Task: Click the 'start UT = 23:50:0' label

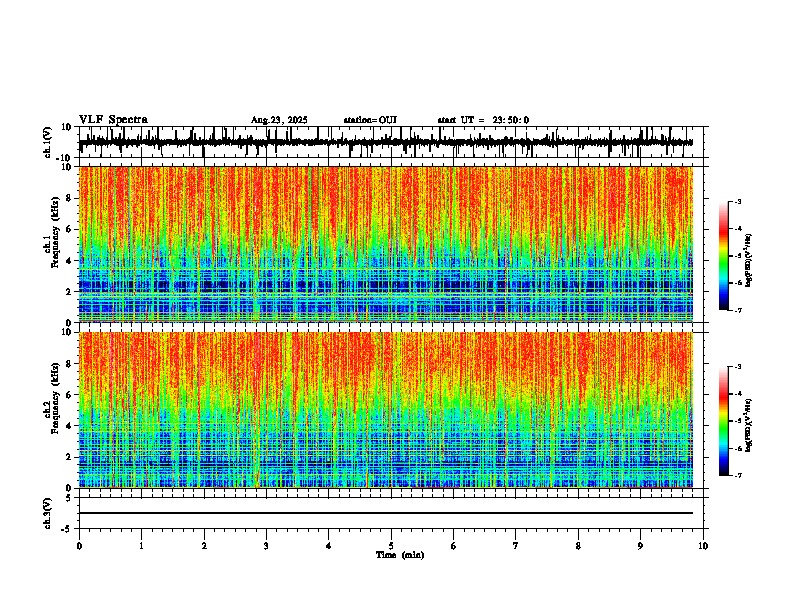Action: (483, 120)
